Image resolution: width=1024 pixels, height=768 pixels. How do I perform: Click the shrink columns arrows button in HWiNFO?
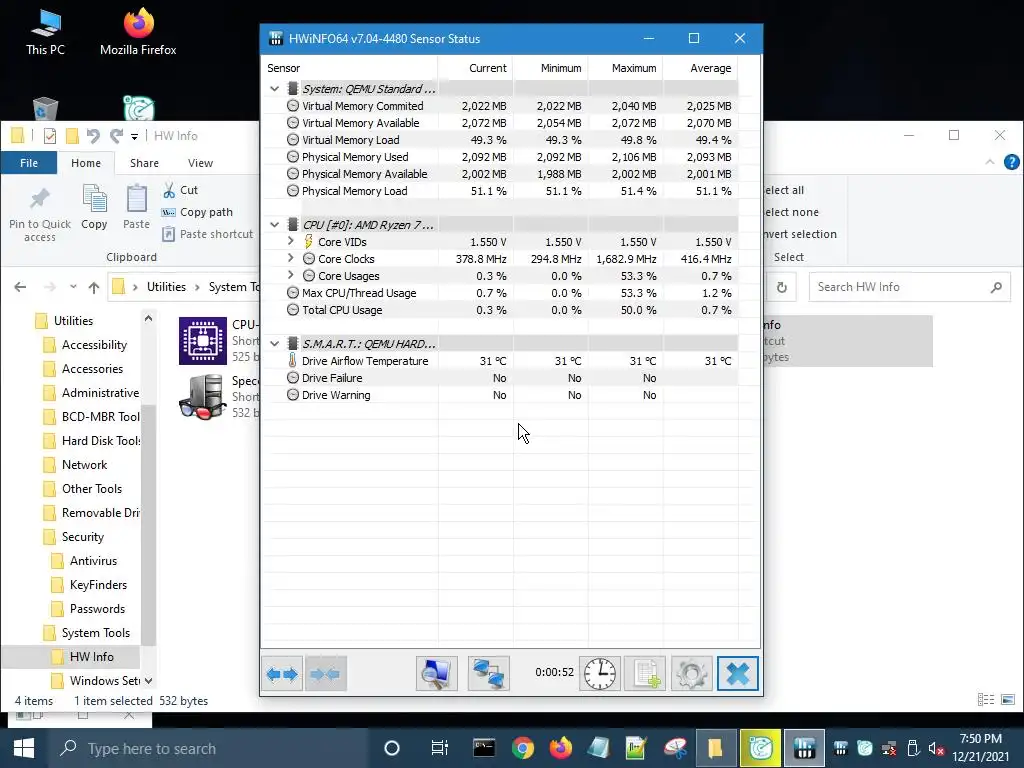point(326,674)
